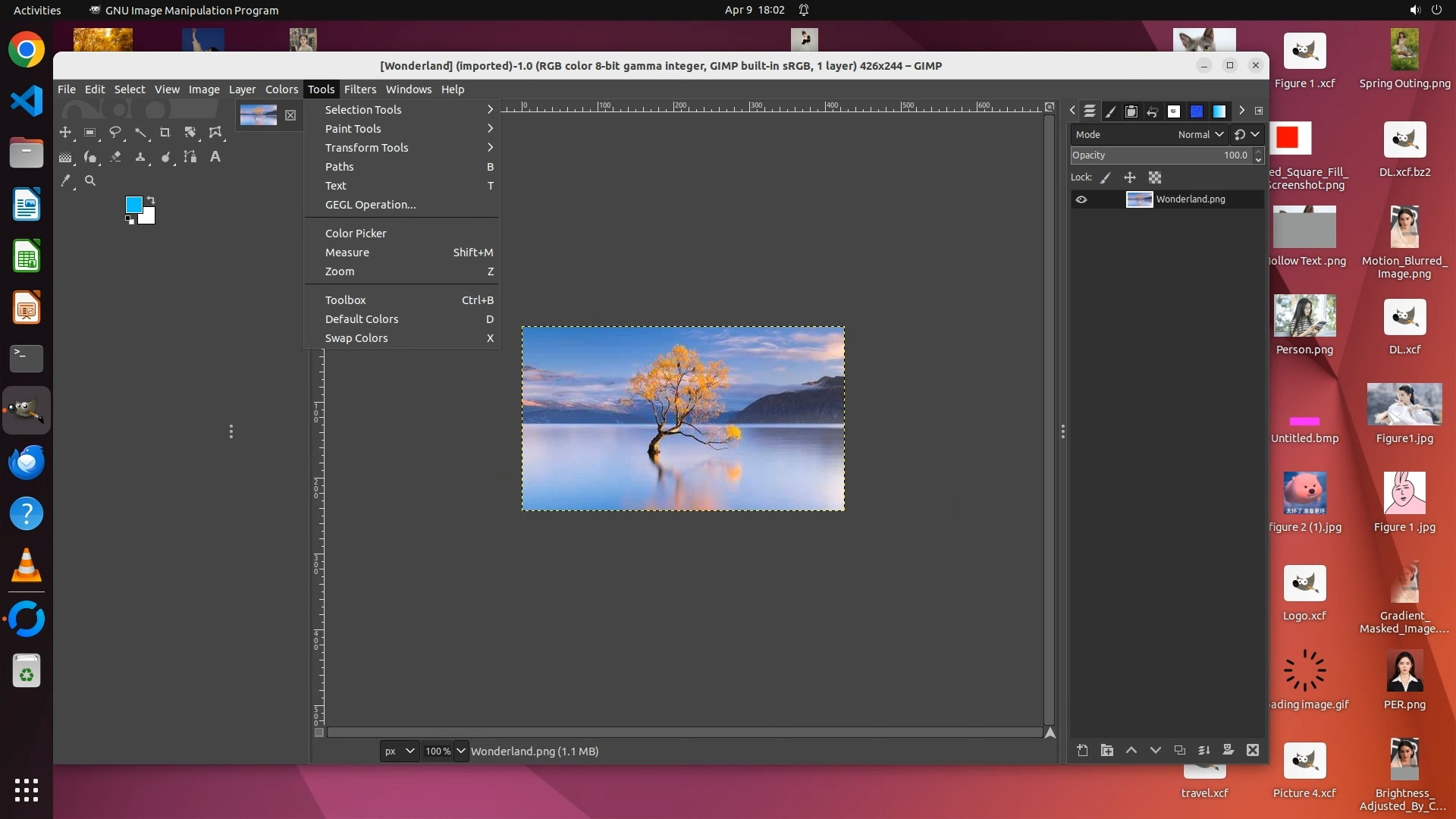
Task: Toggle lock pixels brush icon
Action: (x=1106, y=177)
